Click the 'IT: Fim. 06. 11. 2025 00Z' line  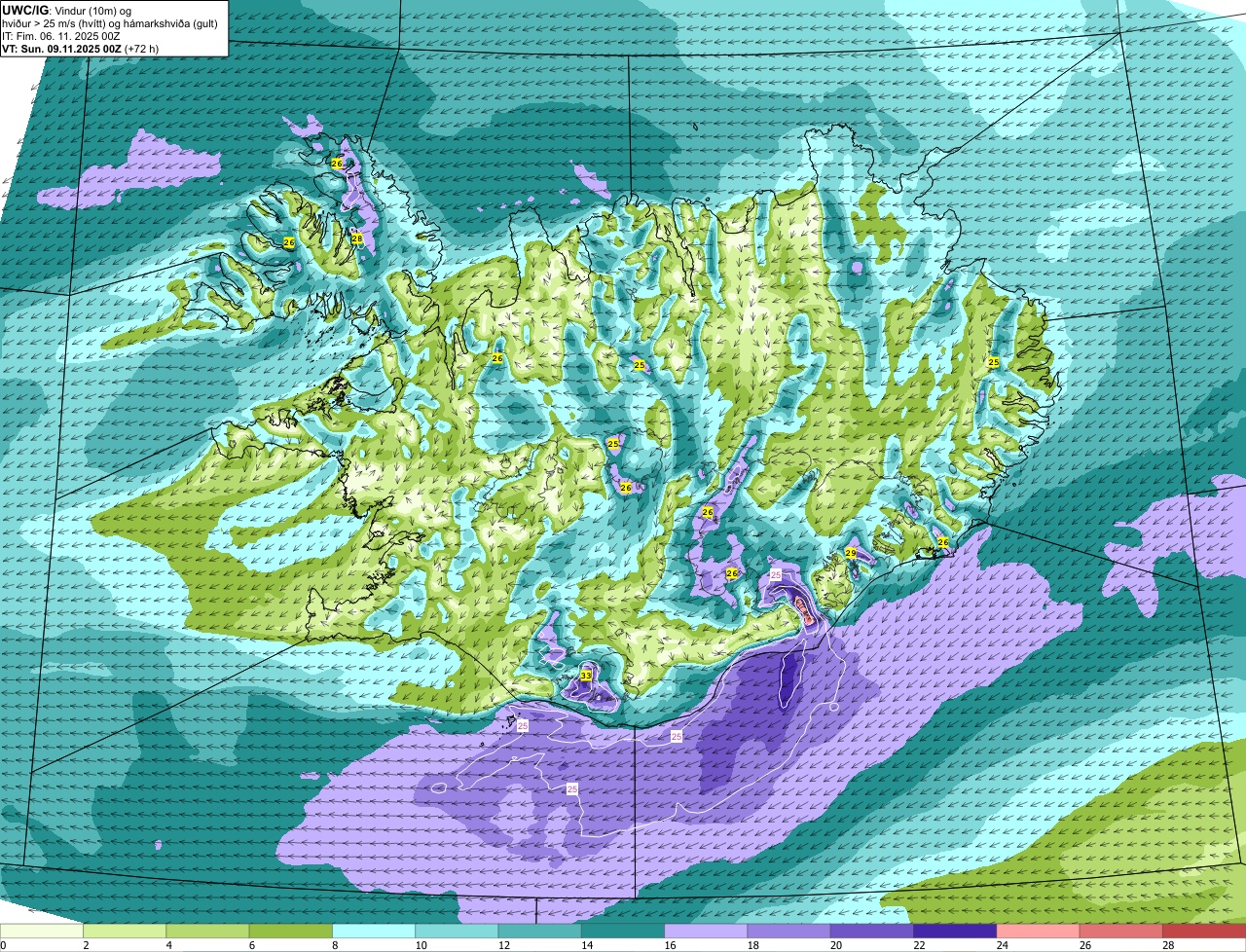click(x=61, y=35)
